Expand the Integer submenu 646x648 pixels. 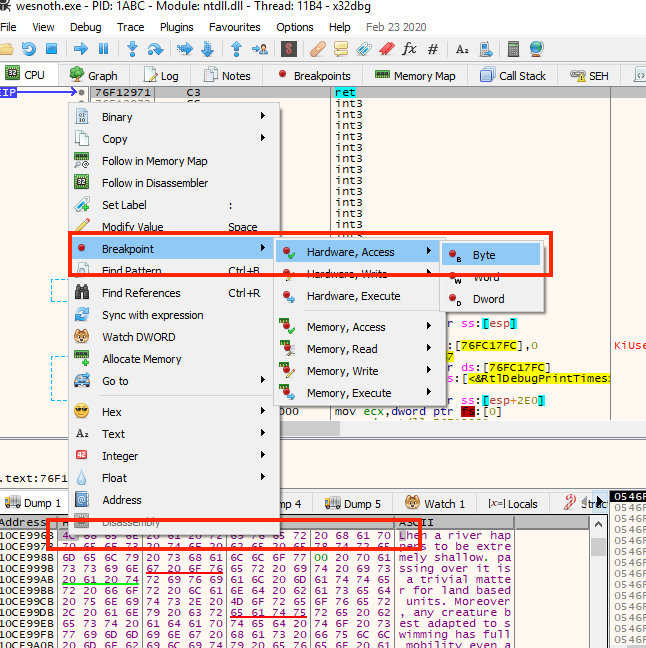174,456
